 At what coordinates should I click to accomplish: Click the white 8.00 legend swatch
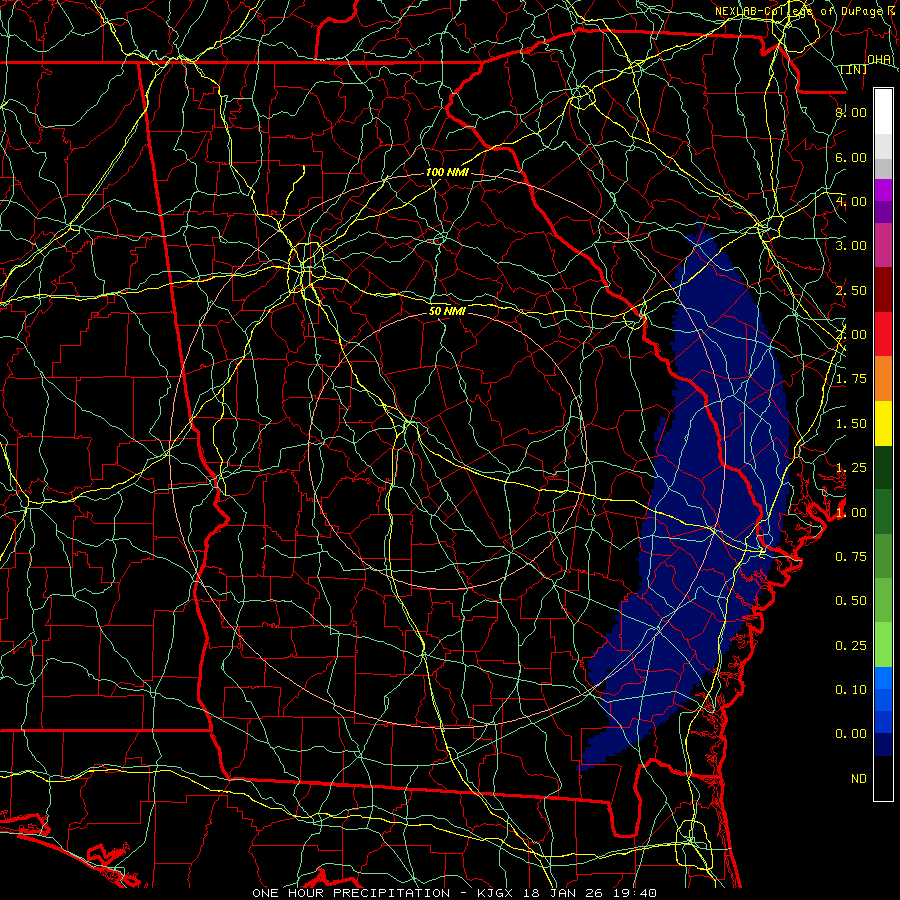(883, 112)
